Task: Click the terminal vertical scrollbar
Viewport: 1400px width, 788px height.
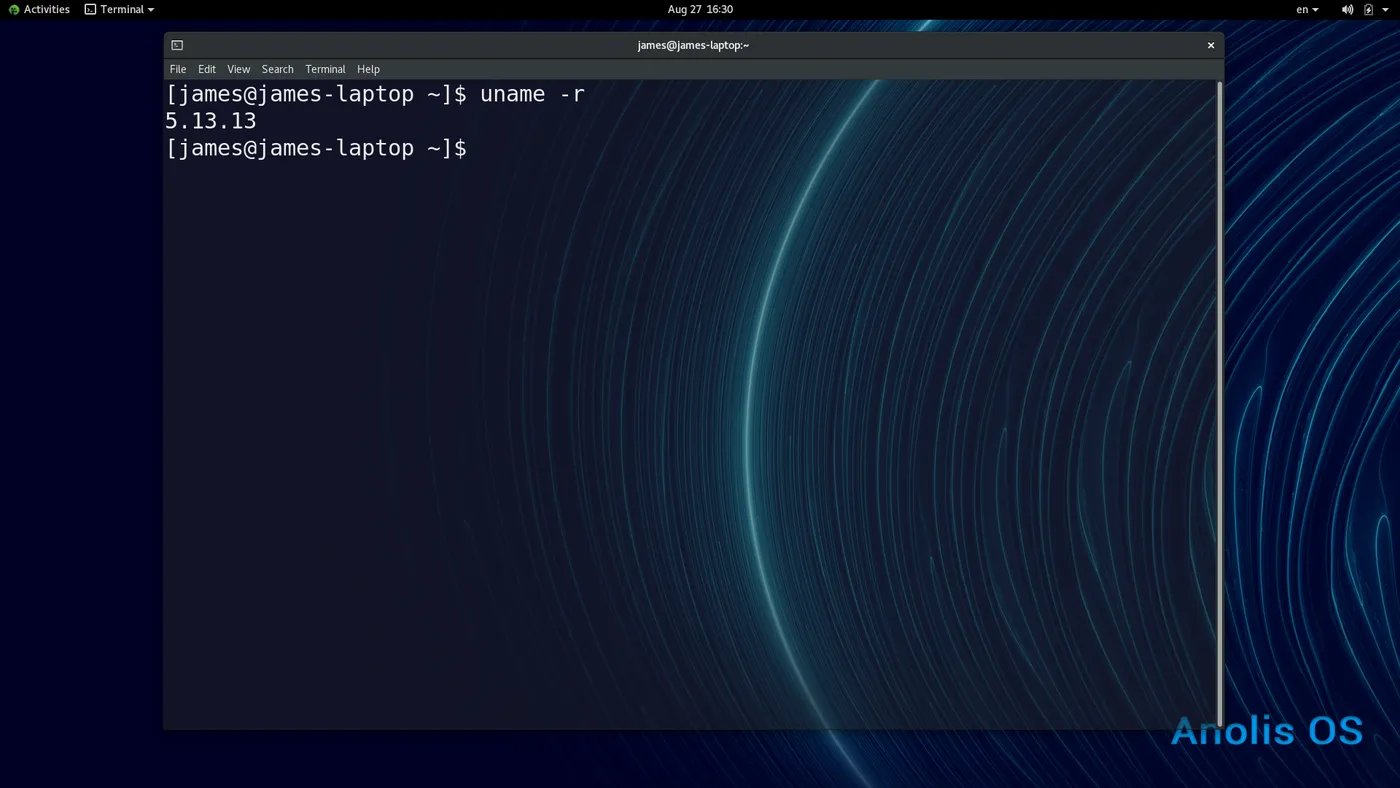Action: 1219,404
